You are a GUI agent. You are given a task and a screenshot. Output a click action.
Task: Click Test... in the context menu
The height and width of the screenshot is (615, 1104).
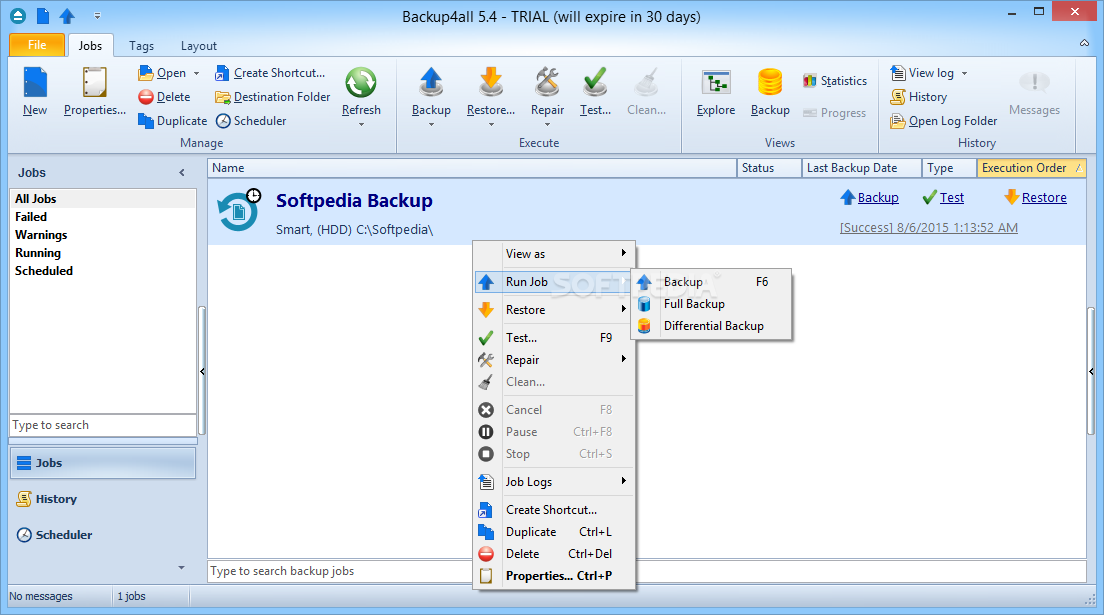(553, 338)
